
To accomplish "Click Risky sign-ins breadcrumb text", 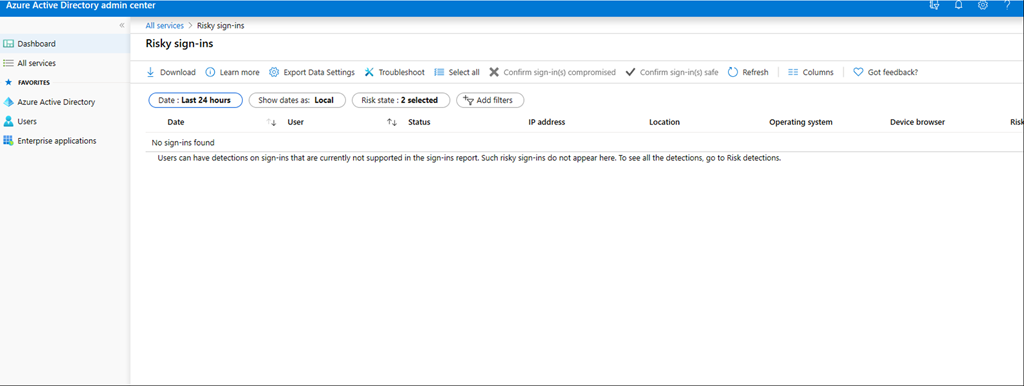I will click(x=221, y=25).
